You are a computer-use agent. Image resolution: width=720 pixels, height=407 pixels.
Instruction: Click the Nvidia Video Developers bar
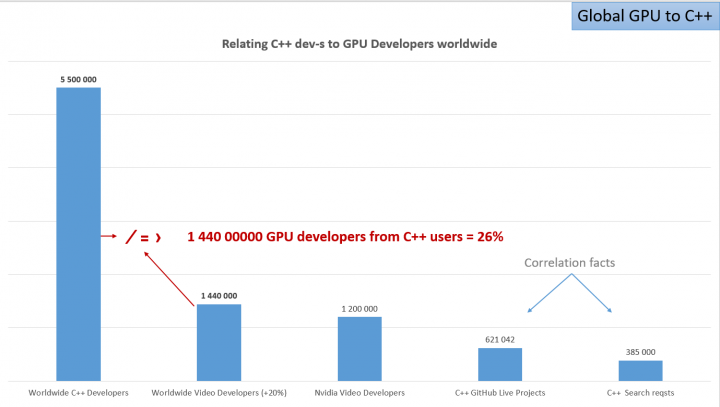point(360,349)
